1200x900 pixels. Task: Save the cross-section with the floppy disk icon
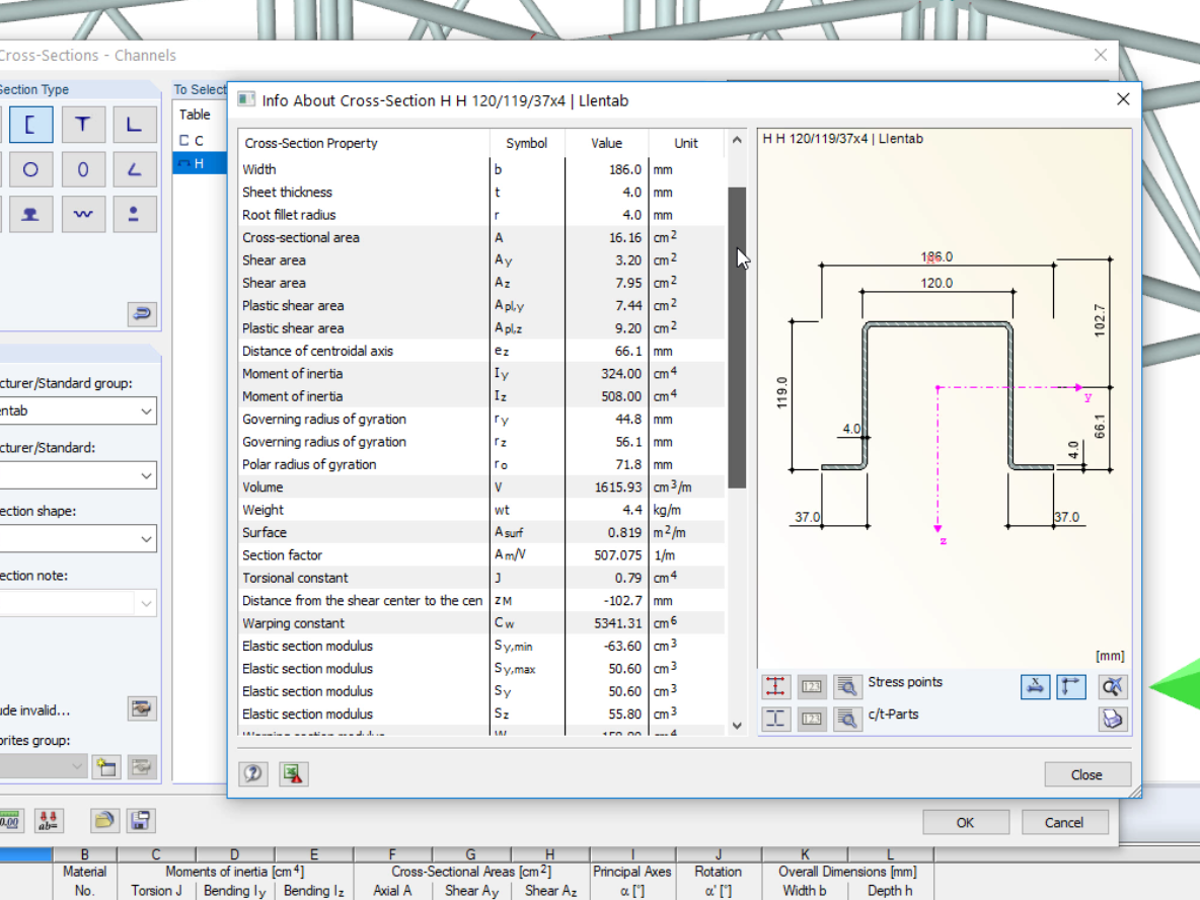(x=140, y=821)
